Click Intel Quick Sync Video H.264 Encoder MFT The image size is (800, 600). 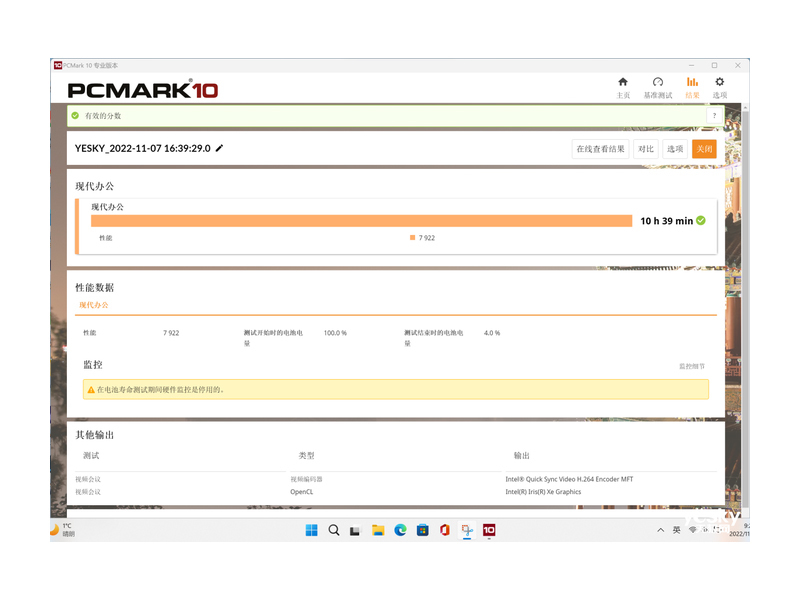tap(569, 479)
